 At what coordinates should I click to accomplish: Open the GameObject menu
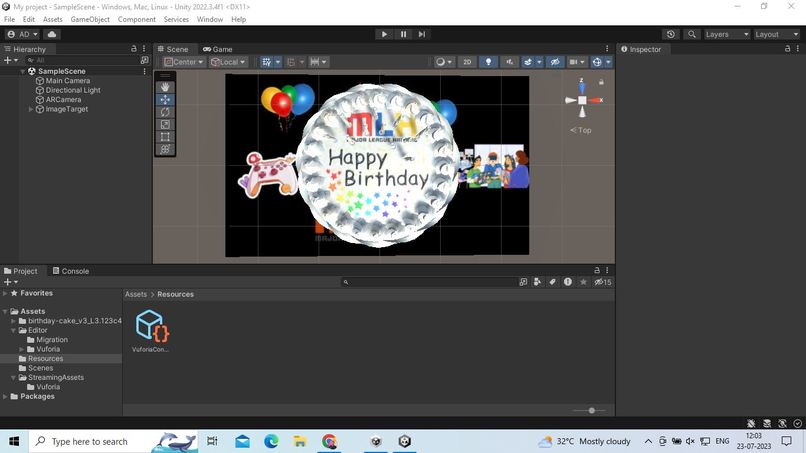coord(90,19)
